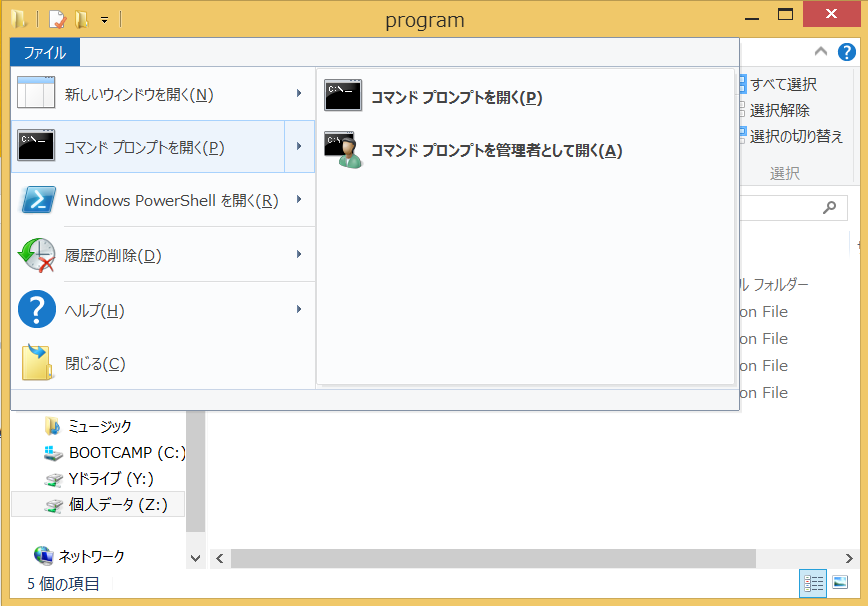This screenshot has height=606, width=868.
Task: Click the ネットワーク network icon
Action: tap(43, 555)
